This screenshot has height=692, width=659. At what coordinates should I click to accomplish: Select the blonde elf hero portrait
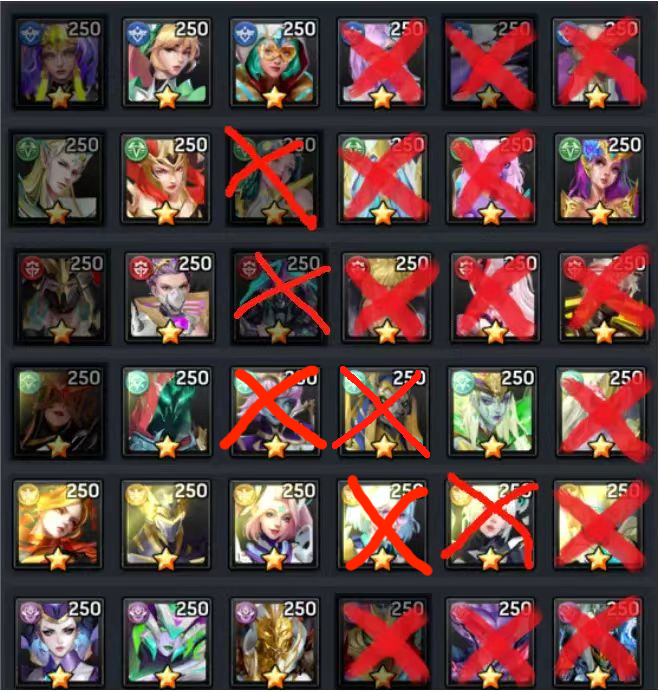58,178
